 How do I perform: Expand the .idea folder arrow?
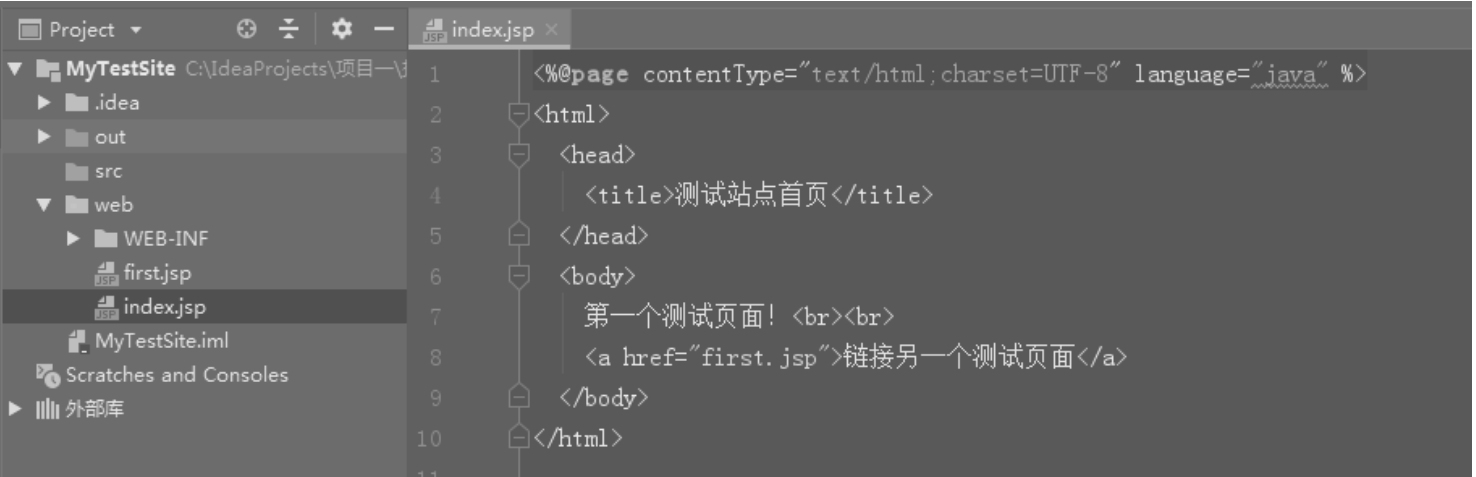(x=44, y=103)
